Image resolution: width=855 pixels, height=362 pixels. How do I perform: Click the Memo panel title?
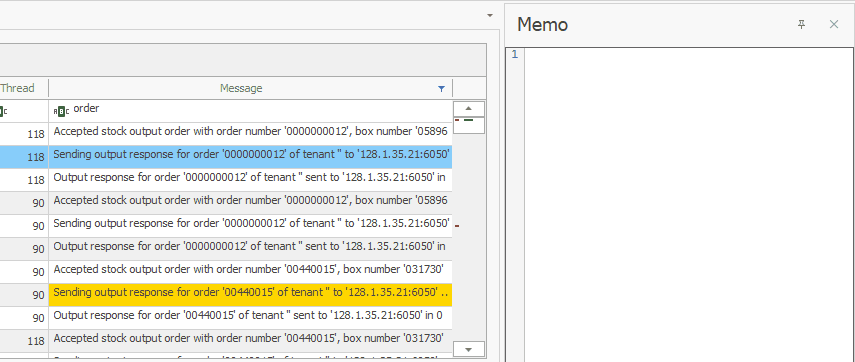tap(543, 25)
